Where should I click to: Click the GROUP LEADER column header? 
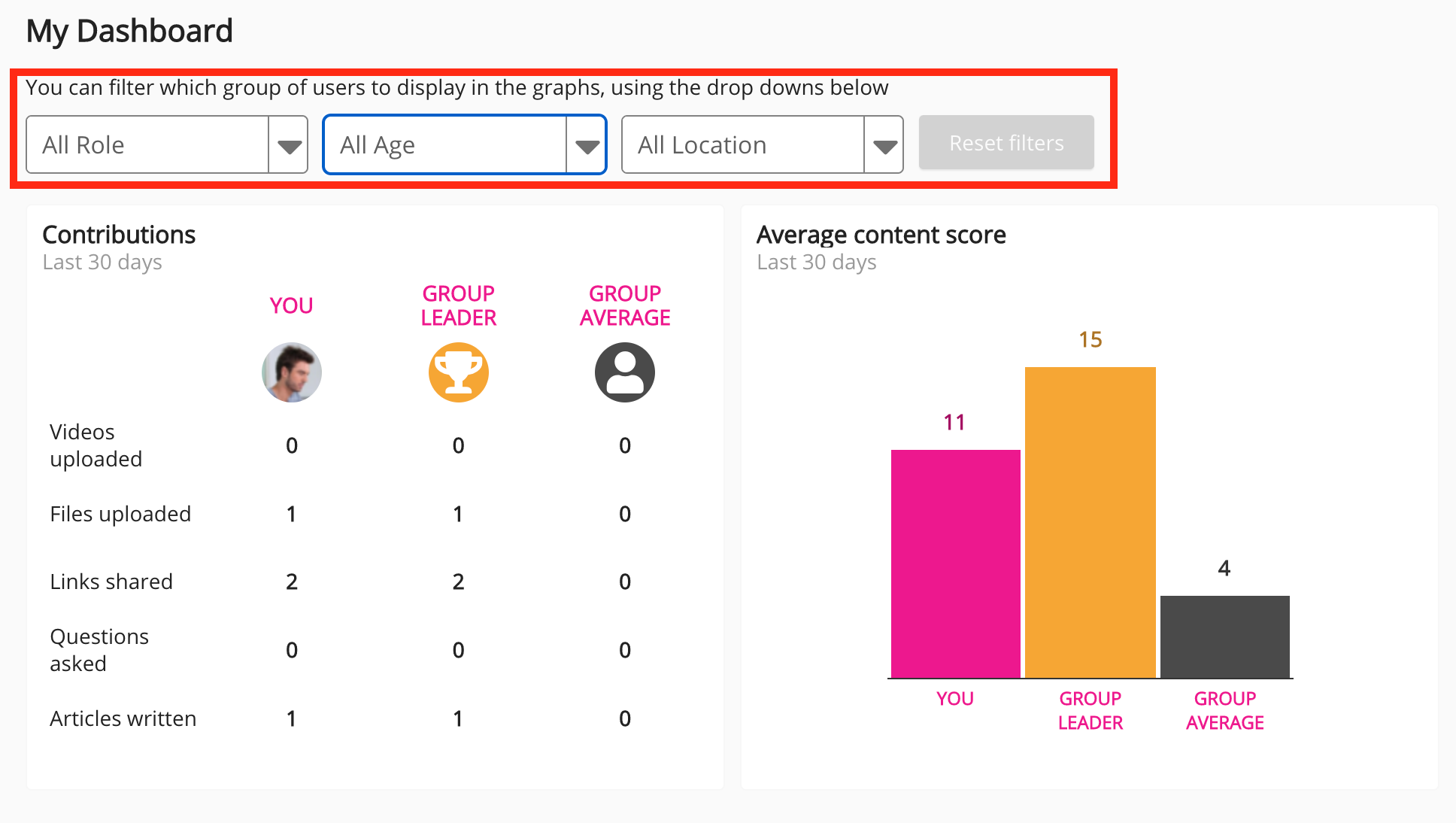click(x=458, y=305)
